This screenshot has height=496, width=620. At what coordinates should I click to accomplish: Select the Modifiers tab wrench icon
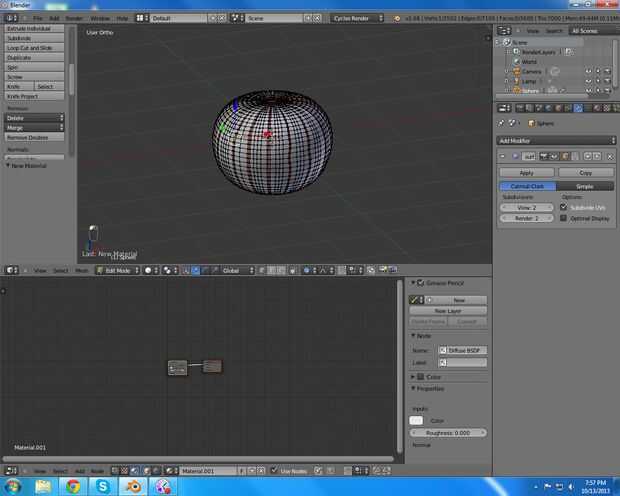click(x=578, y=108)
